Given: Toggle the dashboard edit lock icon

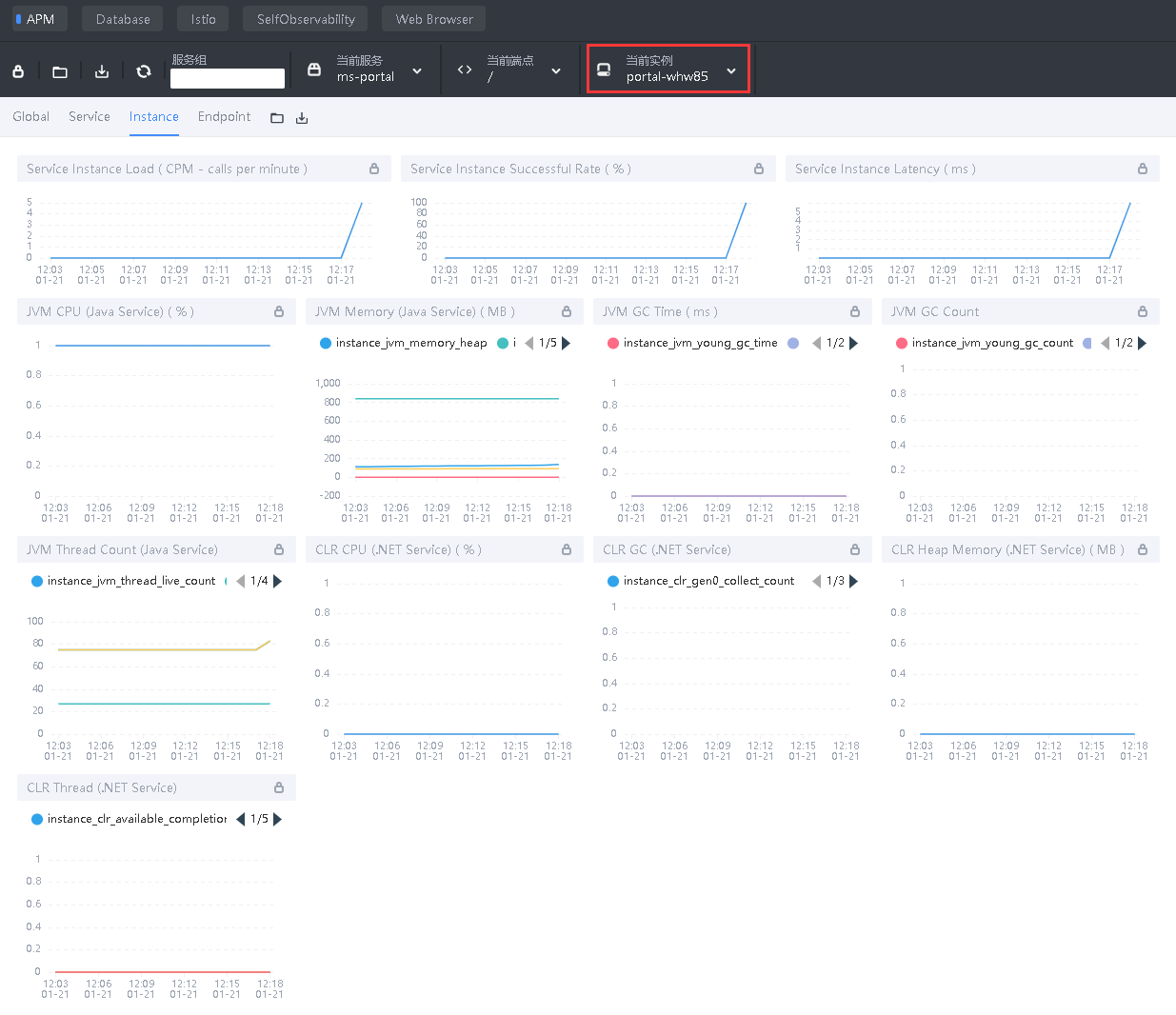Looking at the screenshot, I should click(18, 71).
